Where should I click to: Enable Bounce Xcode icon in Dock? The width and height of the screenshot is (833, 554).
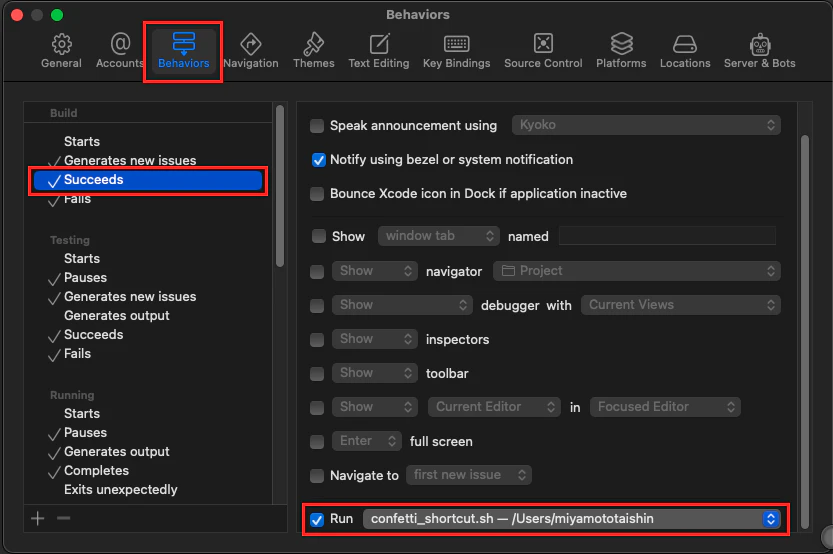[317, 194]
